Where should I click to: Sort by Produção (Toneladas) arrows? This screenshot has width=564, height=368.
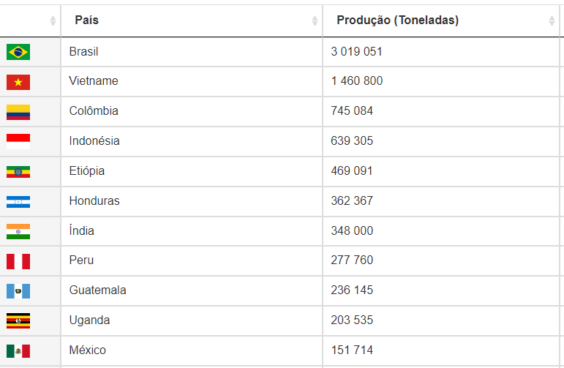point(552,21)
